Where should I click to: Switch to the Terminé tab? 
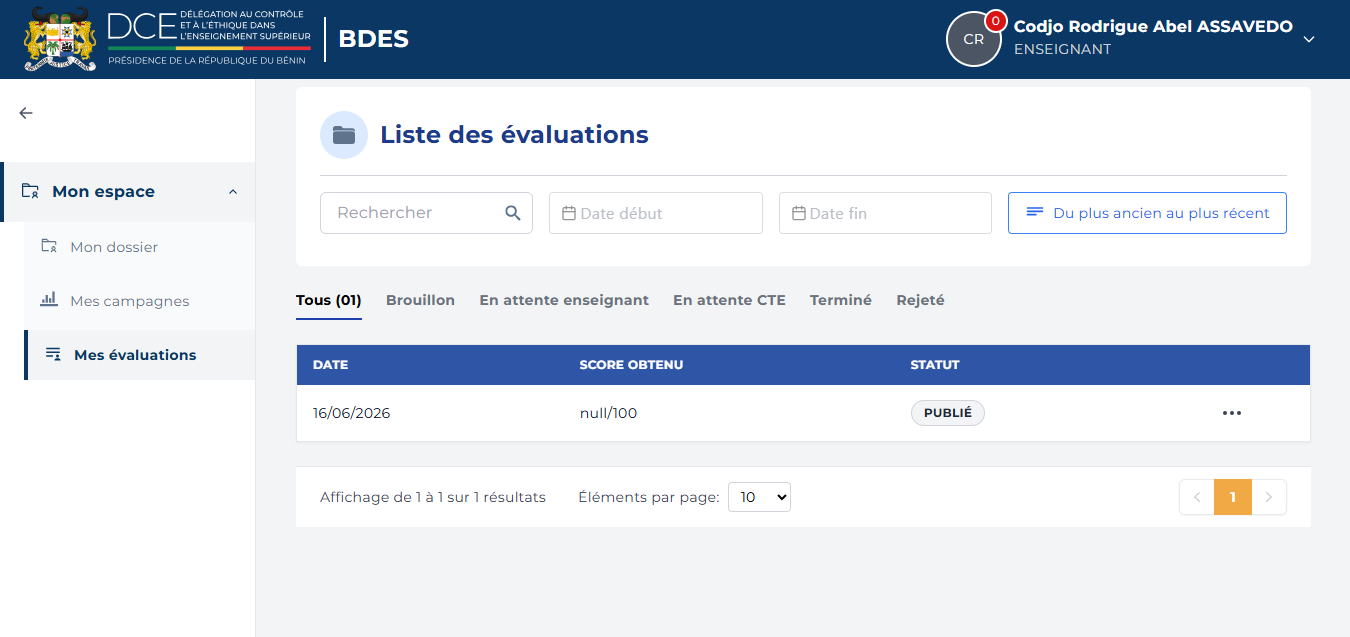coord(841,300)
